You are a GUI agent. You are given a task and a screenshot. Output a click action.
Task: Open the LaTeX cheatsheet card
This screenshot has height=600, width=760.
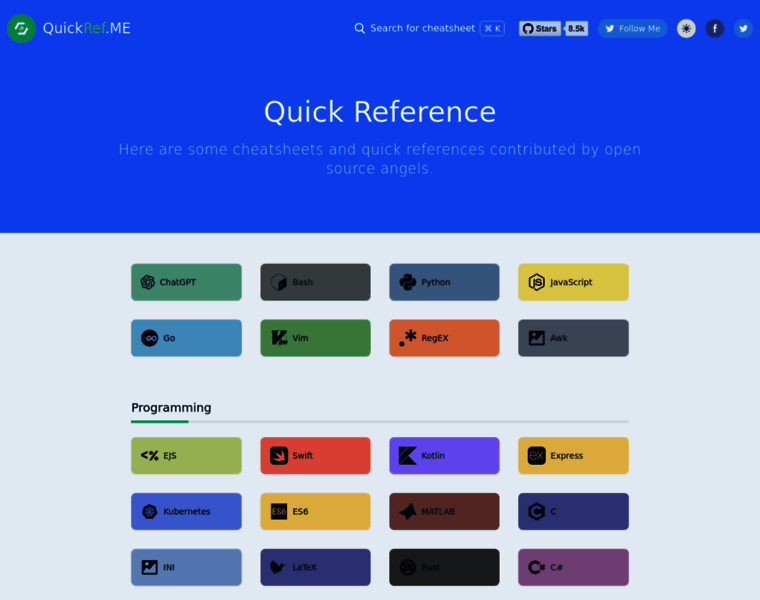pyautogui.click(x=316, y=567)
